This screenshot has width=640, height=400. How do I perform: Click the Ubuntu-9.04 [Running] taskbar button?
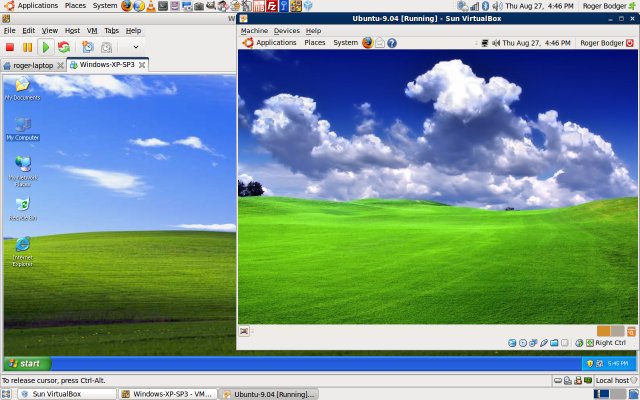point(268,394)
